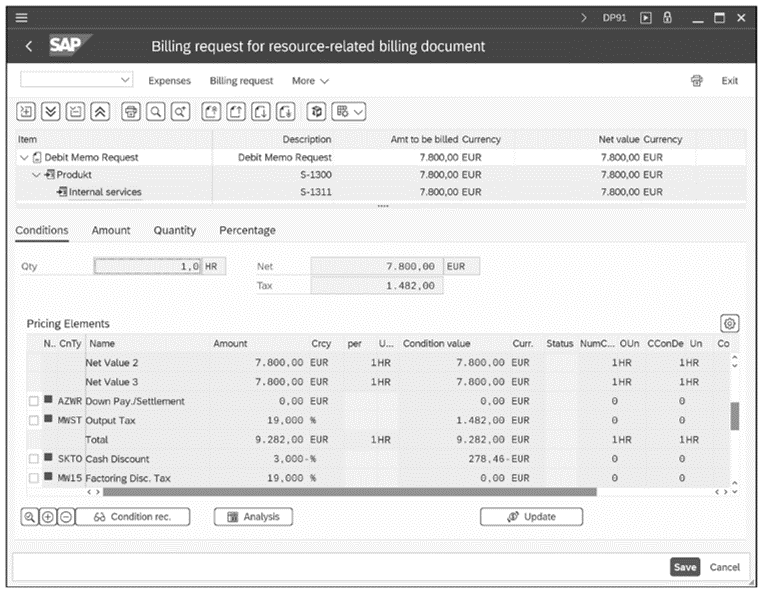Click the insert row plus icon
This screenshot has width=763, height=594.
click(48, 517)
